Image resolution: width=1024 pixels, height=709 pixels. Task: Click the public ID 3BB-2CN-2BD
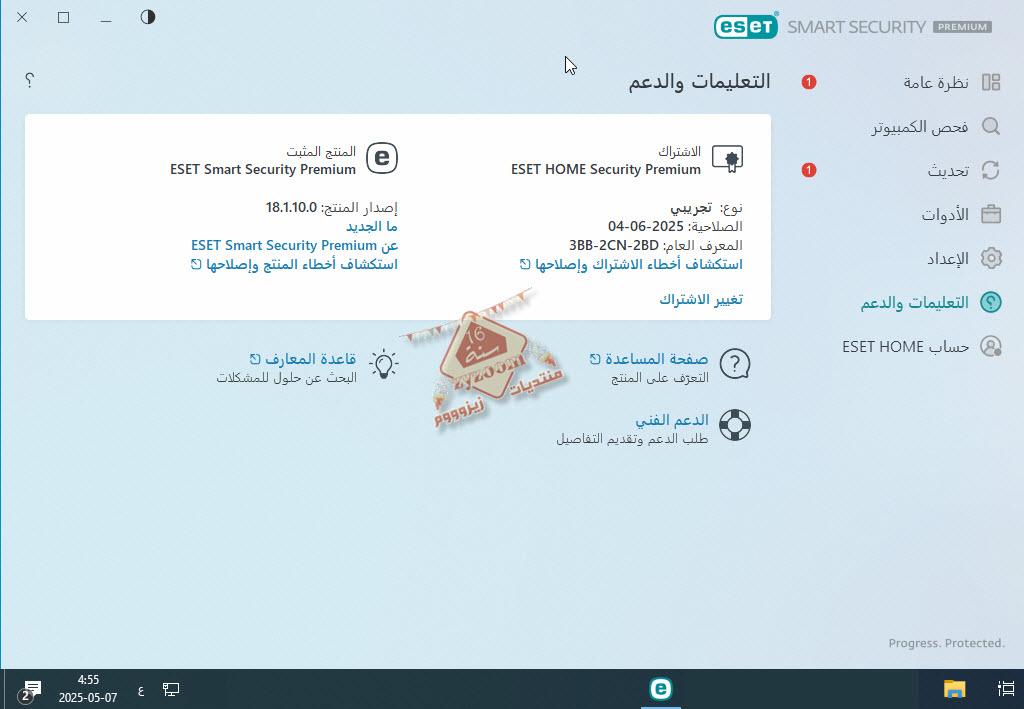coord(614,245)
